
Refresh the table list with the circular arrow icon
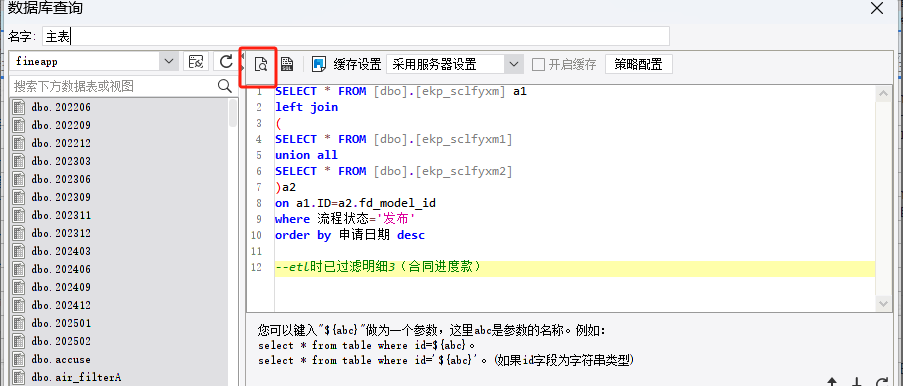(226, 61)
